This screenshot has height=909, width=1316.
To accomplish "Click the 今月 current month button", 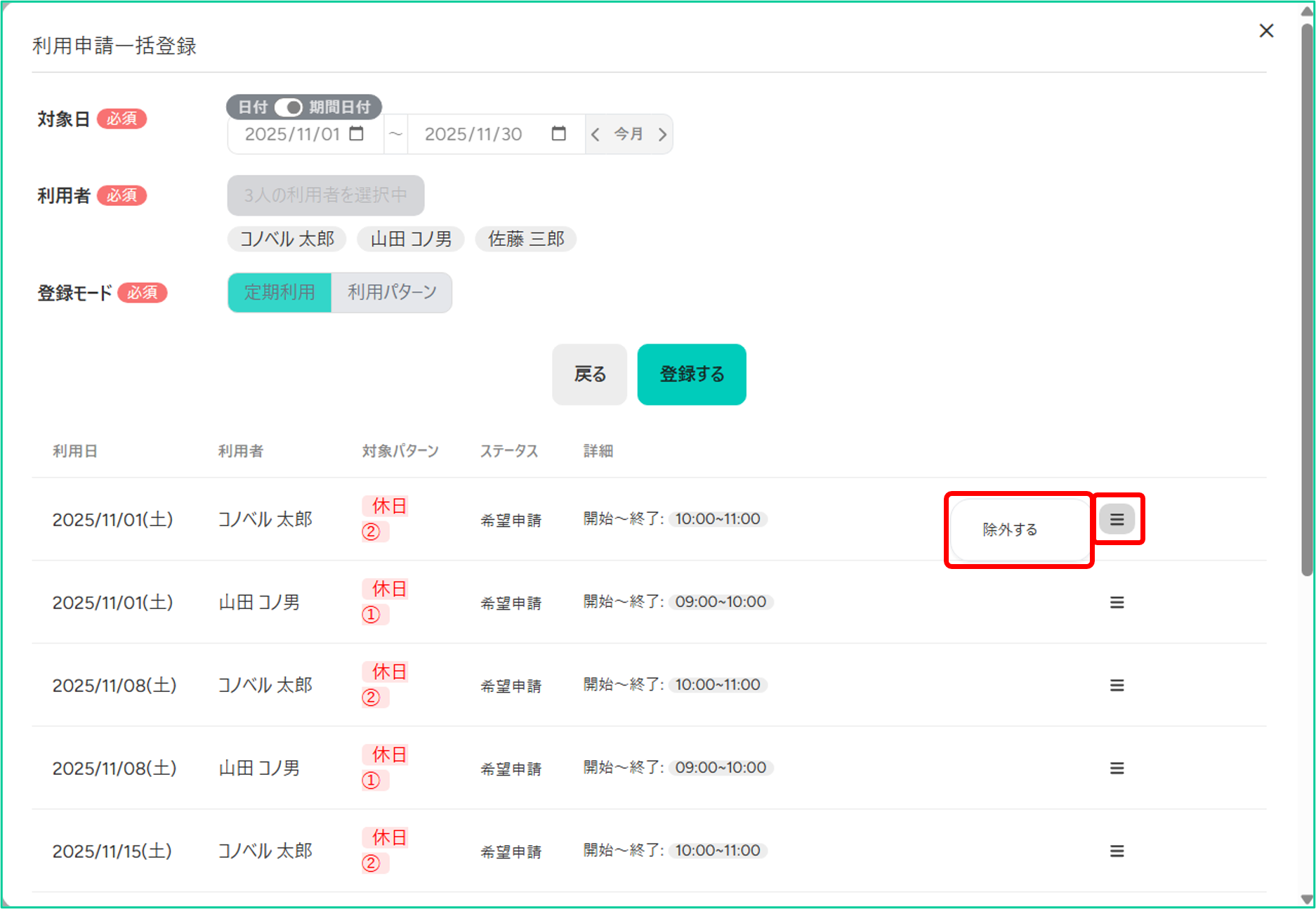I will (x=629, y=134).
